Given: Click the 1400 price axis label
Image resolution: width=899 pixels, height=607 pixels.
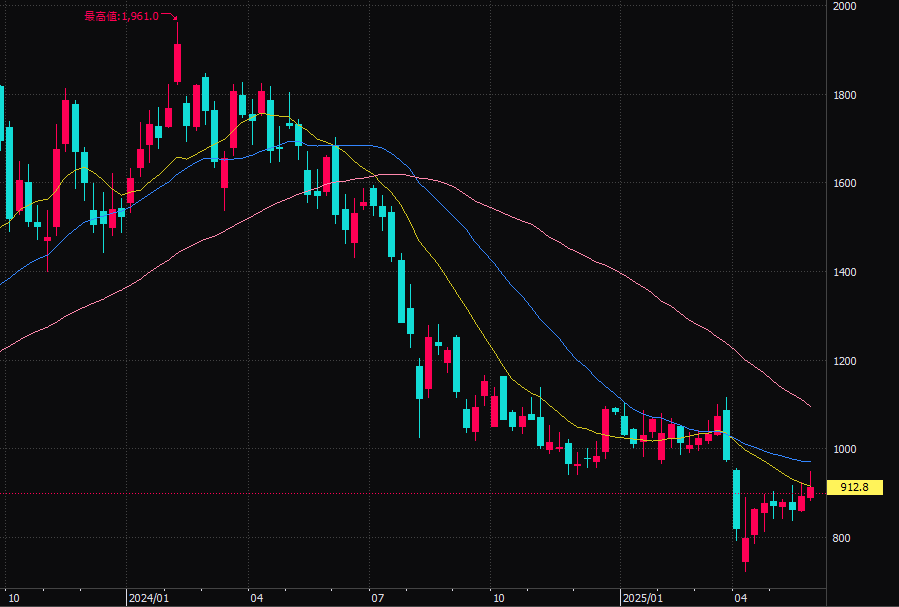Looking at the screenshot, I should click(x=845, y=272).
